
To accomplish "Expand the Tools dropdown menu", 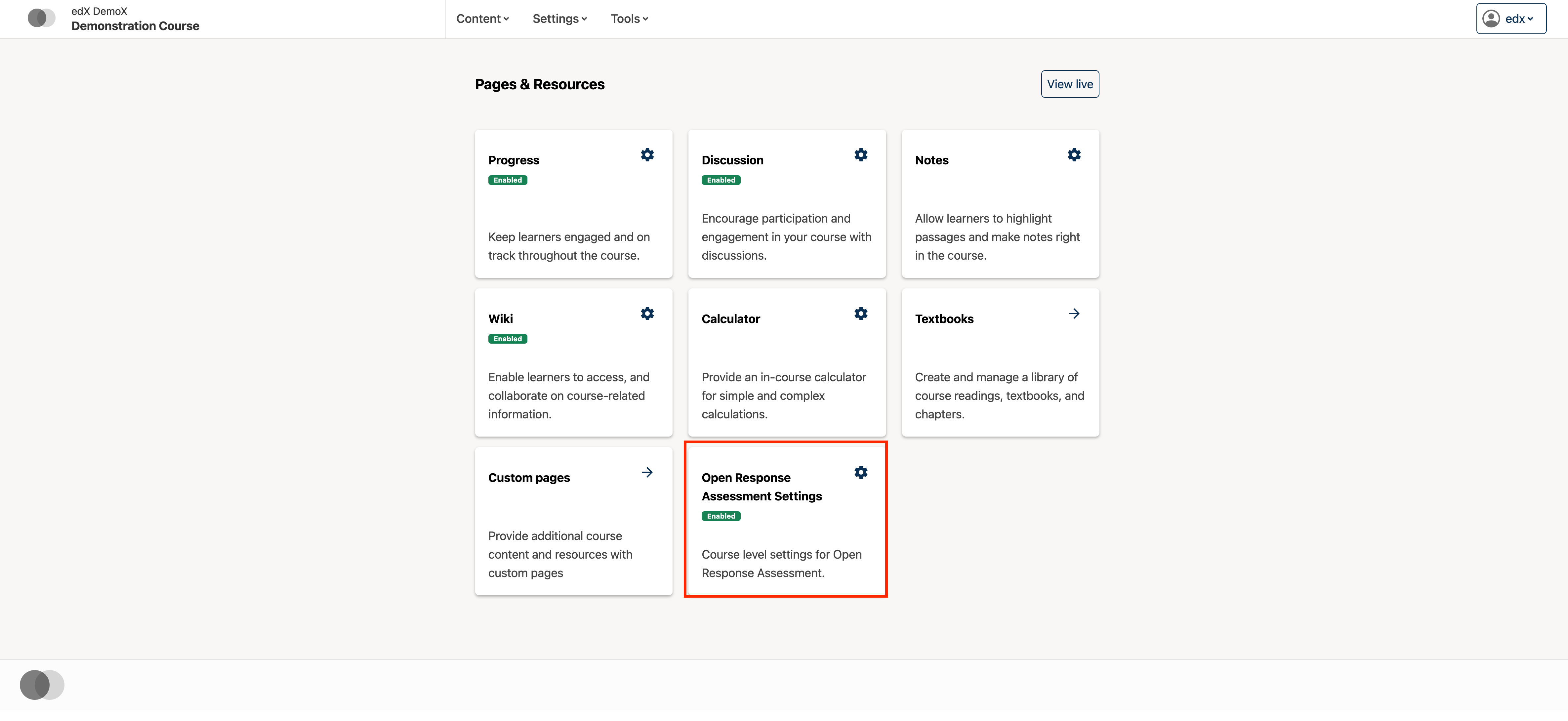I will 629,19.
